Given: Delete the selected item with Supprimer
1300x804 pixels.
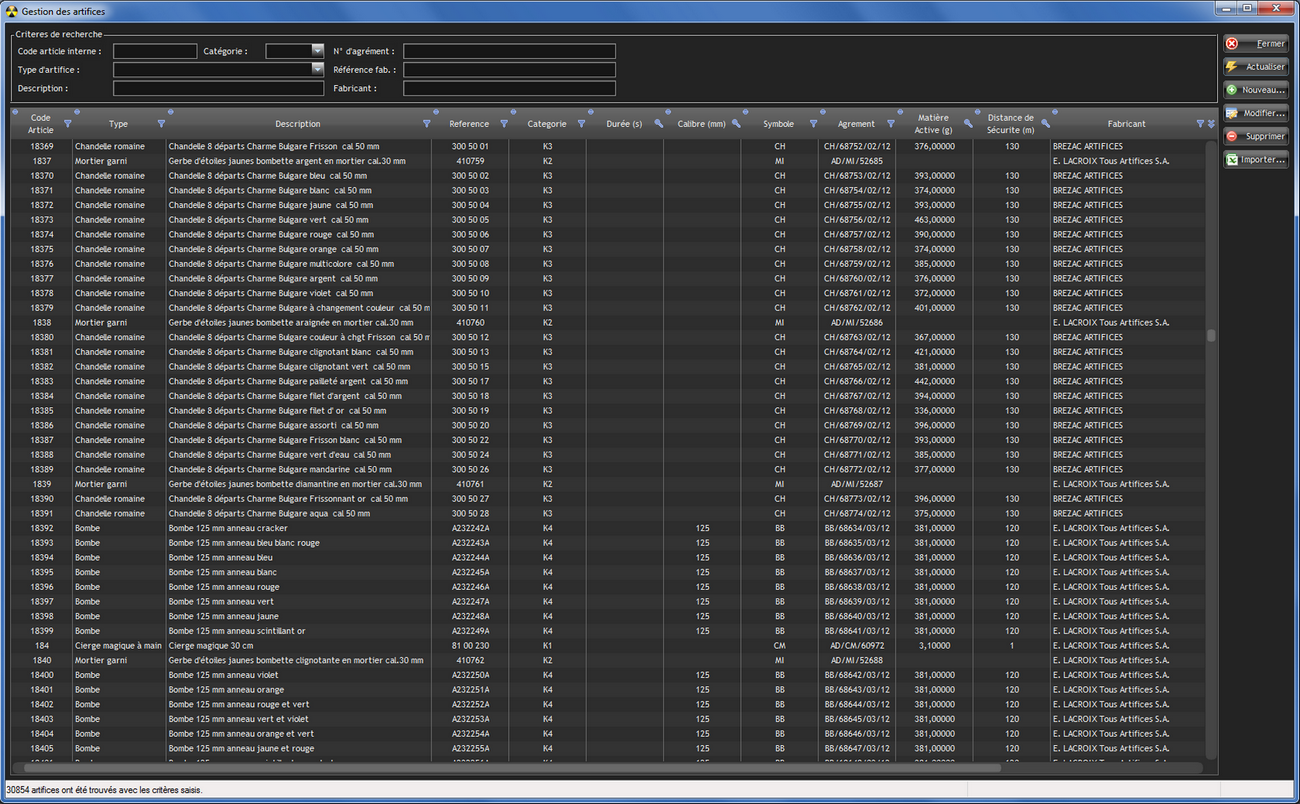Looking at the screenshot, I should 1256,136.
